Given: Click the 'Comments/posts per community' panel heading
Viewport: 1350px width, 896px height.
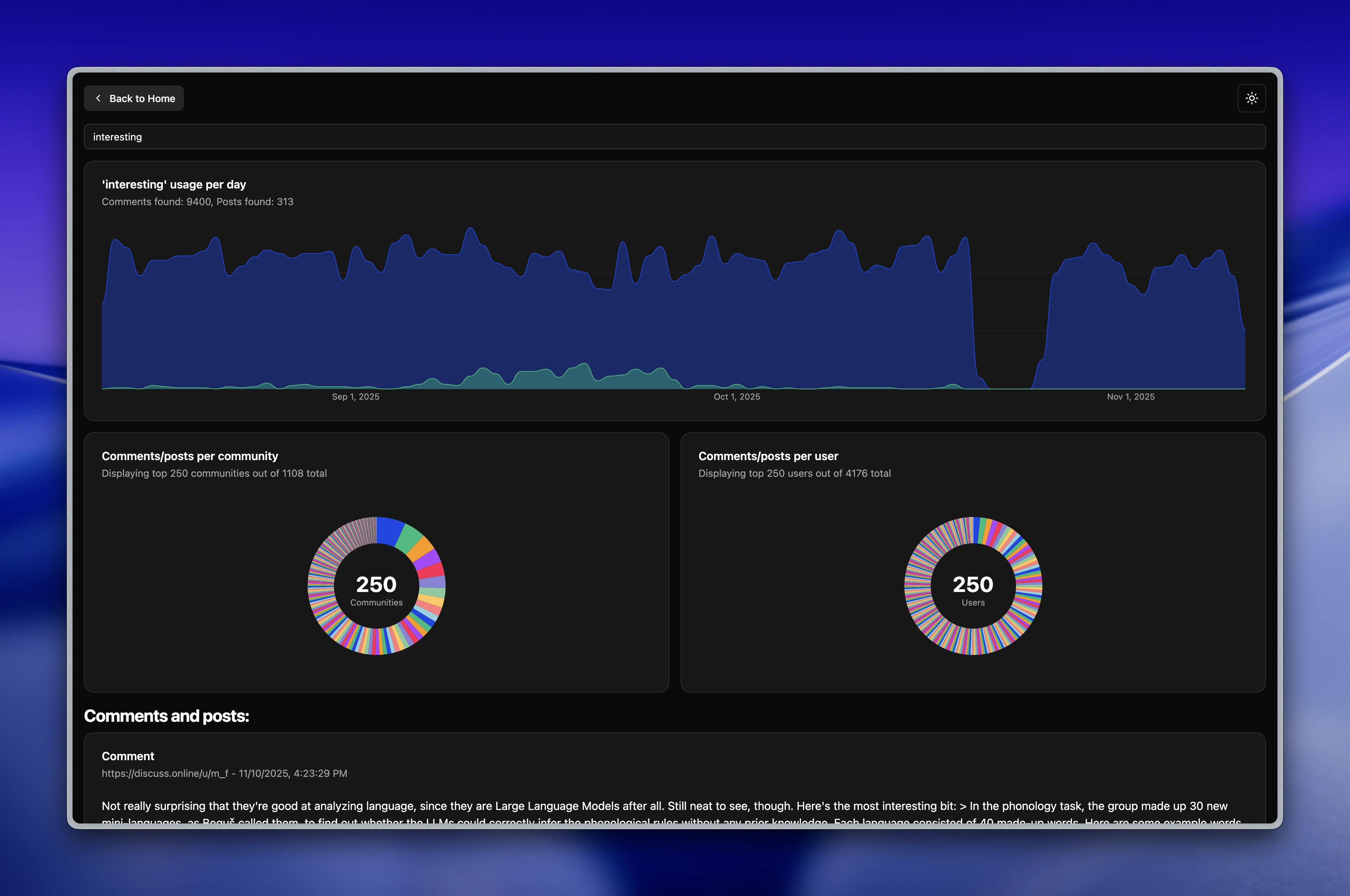Looking at the screenshot, I should point(190,455).
